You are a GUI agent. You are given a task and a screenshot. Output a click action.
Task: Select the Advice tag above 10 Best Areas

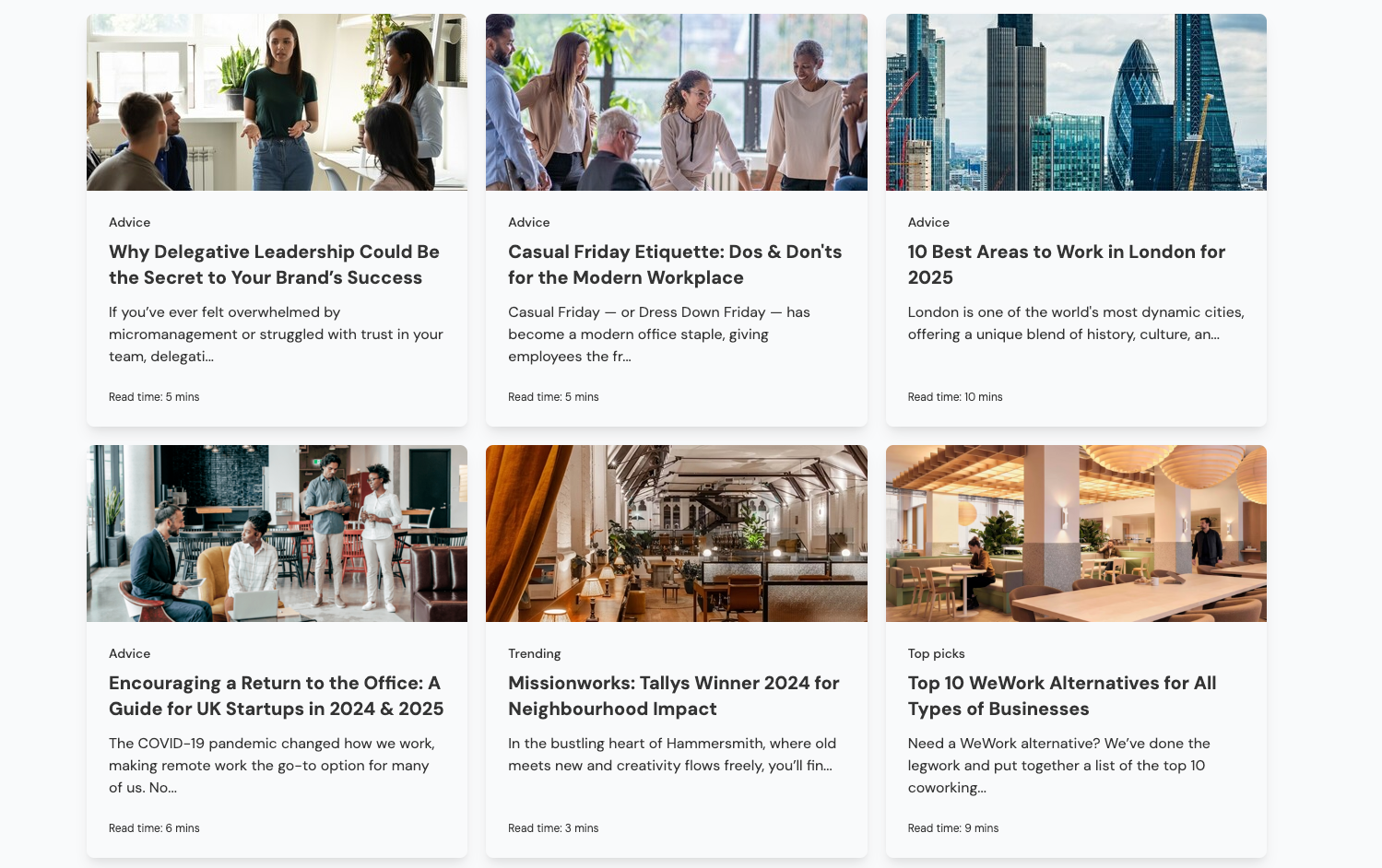(x=928, y=222)
